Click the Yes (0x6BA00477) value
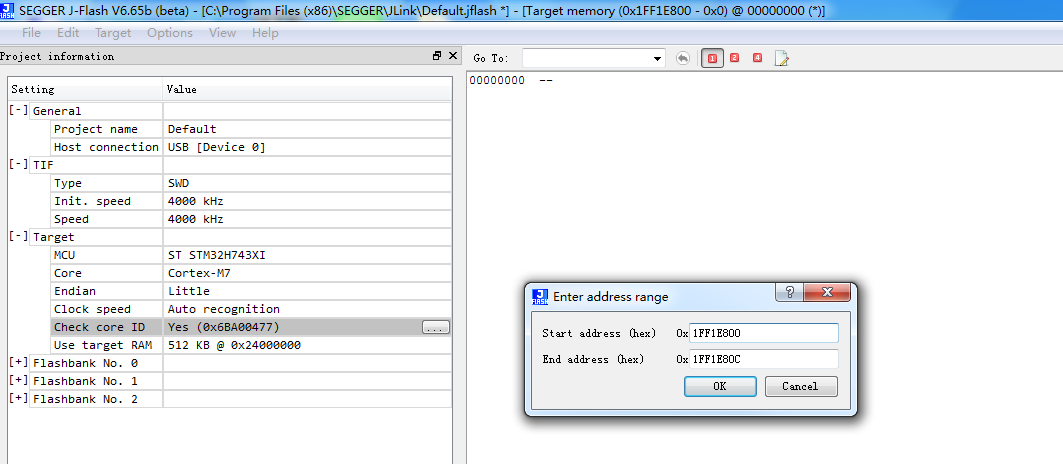Viewport: 1063px width, 464px height. [x=224, y=327]
